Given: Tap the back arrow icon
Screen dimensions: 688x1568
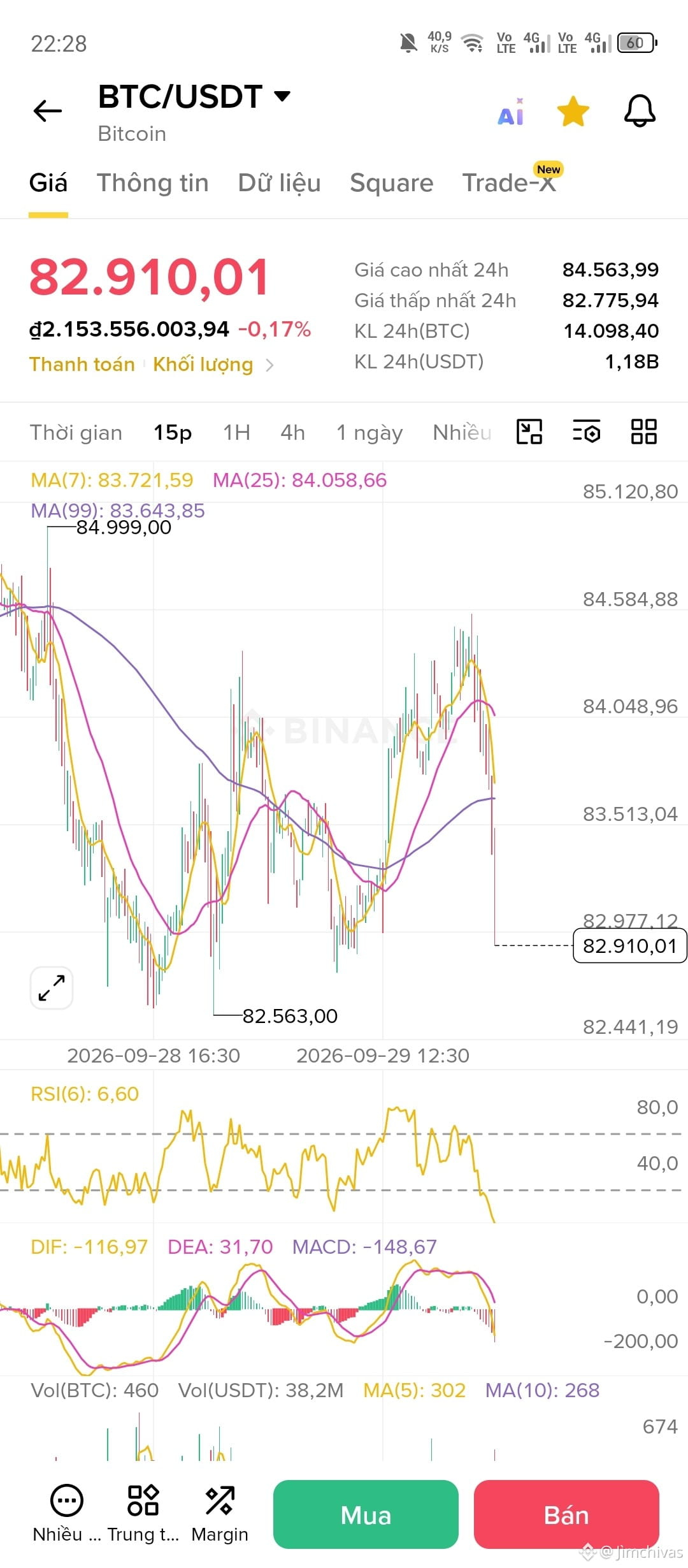Looking at the screenshot, I should pos(48,111).
